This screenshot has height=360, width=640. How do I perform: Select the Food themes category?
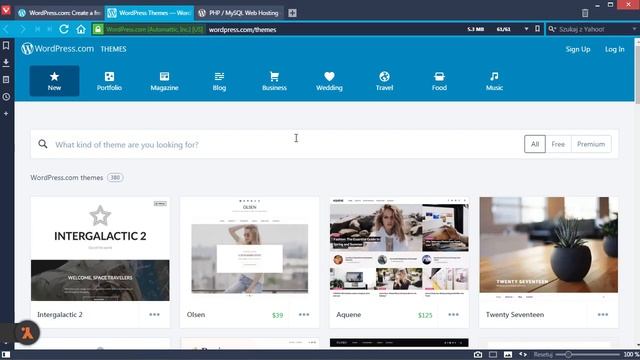coord(439,81)
